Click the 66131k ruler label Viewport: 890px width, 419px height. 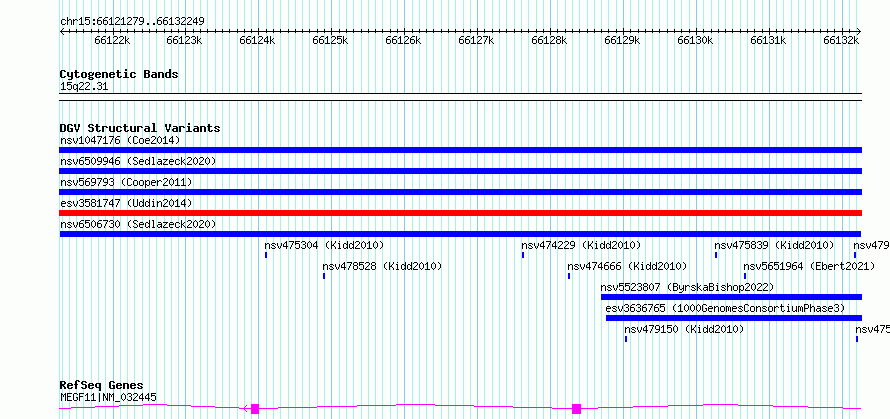click(x=769, y=40)
